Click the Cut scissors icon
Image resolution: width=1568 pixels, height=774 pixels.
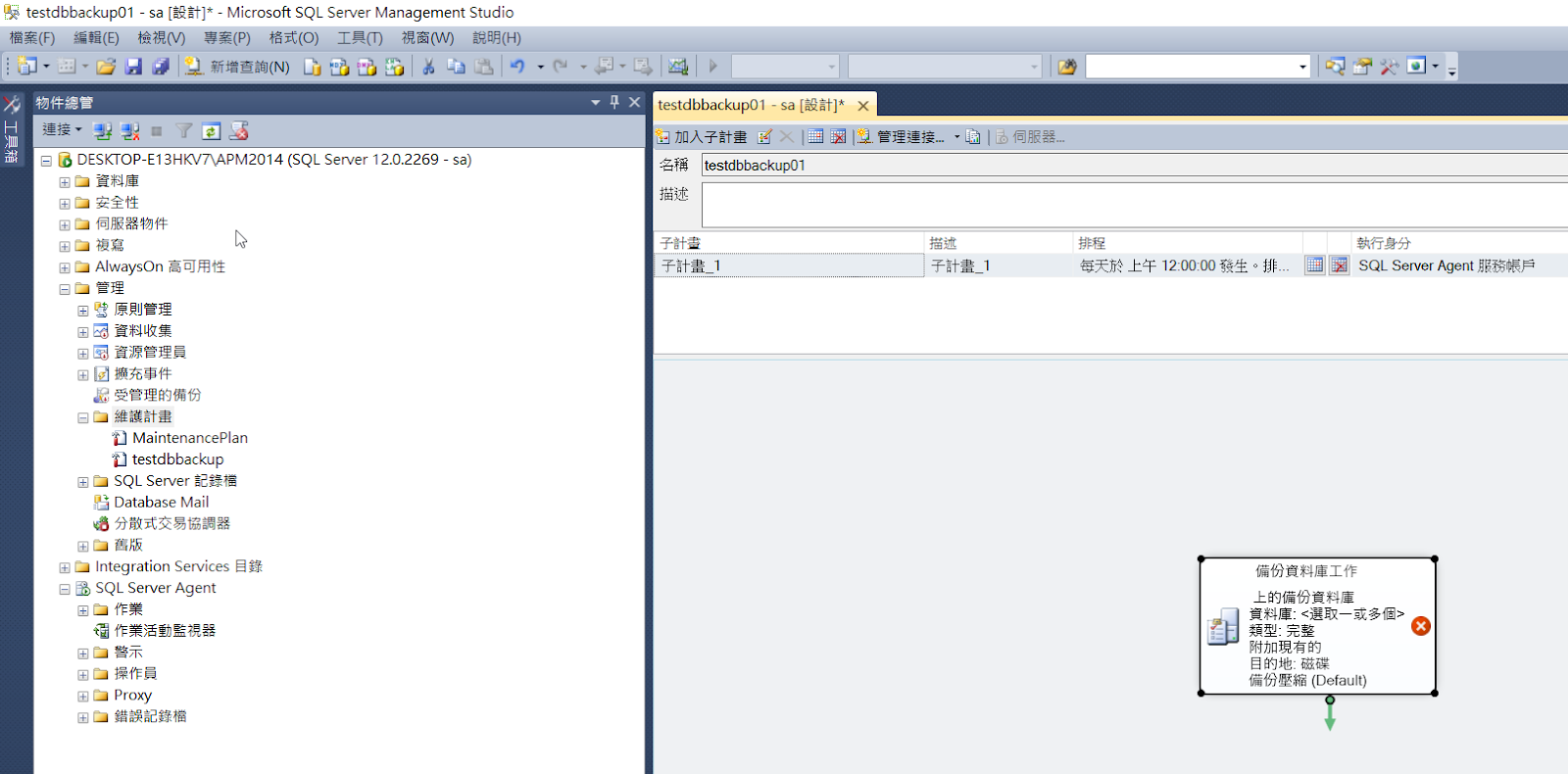(x=428, y=67)
